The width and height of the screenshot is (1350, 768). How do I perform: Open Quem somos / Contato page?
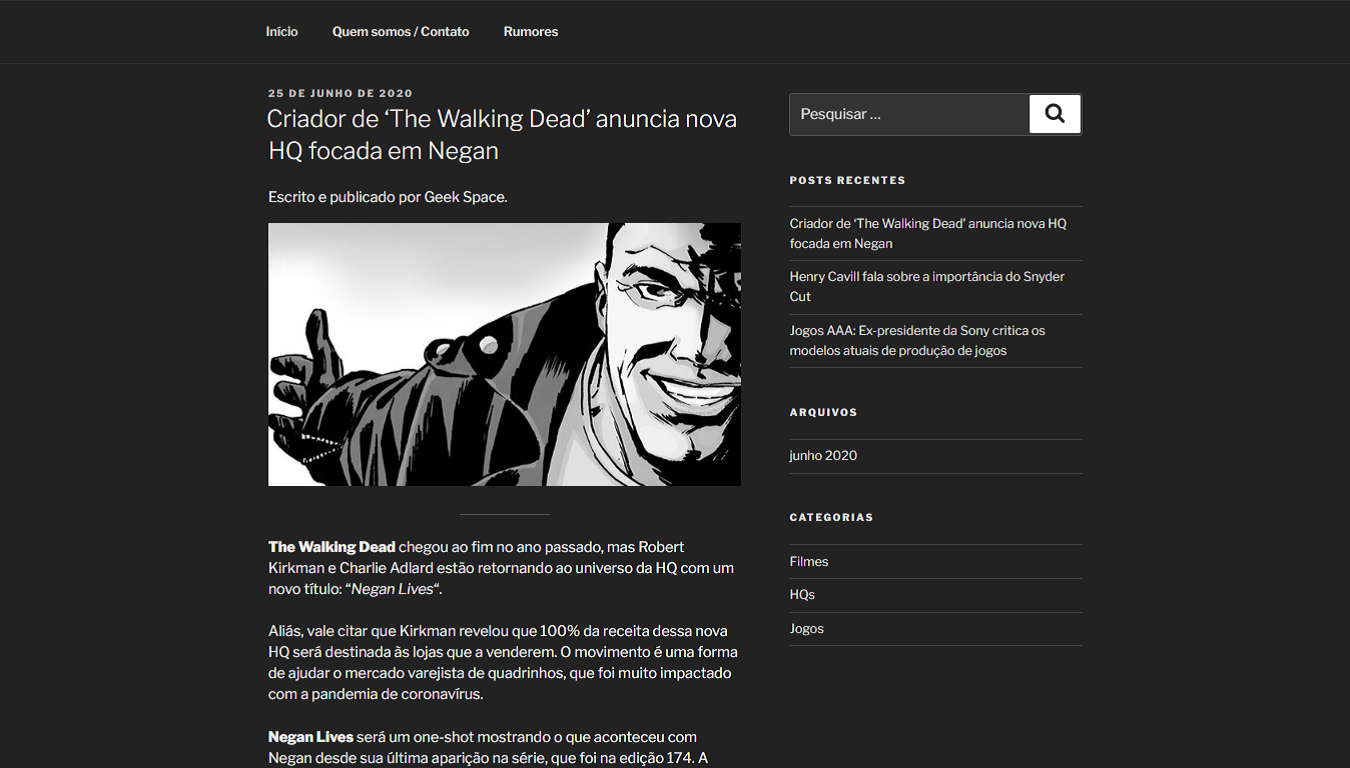pyautogui.click(x=401, y=32)
